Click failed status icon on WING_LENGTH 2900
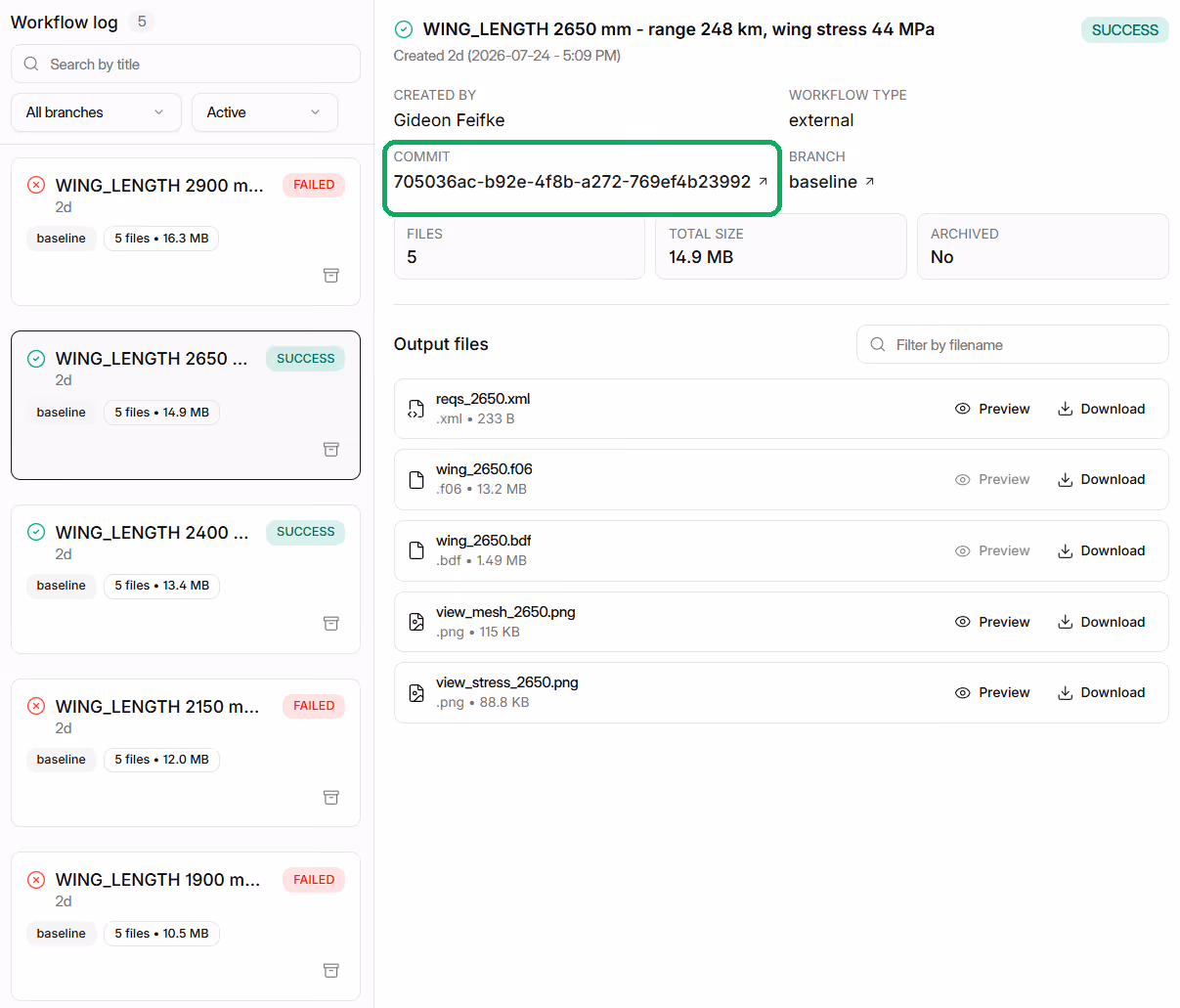 (x=36, y=185)
